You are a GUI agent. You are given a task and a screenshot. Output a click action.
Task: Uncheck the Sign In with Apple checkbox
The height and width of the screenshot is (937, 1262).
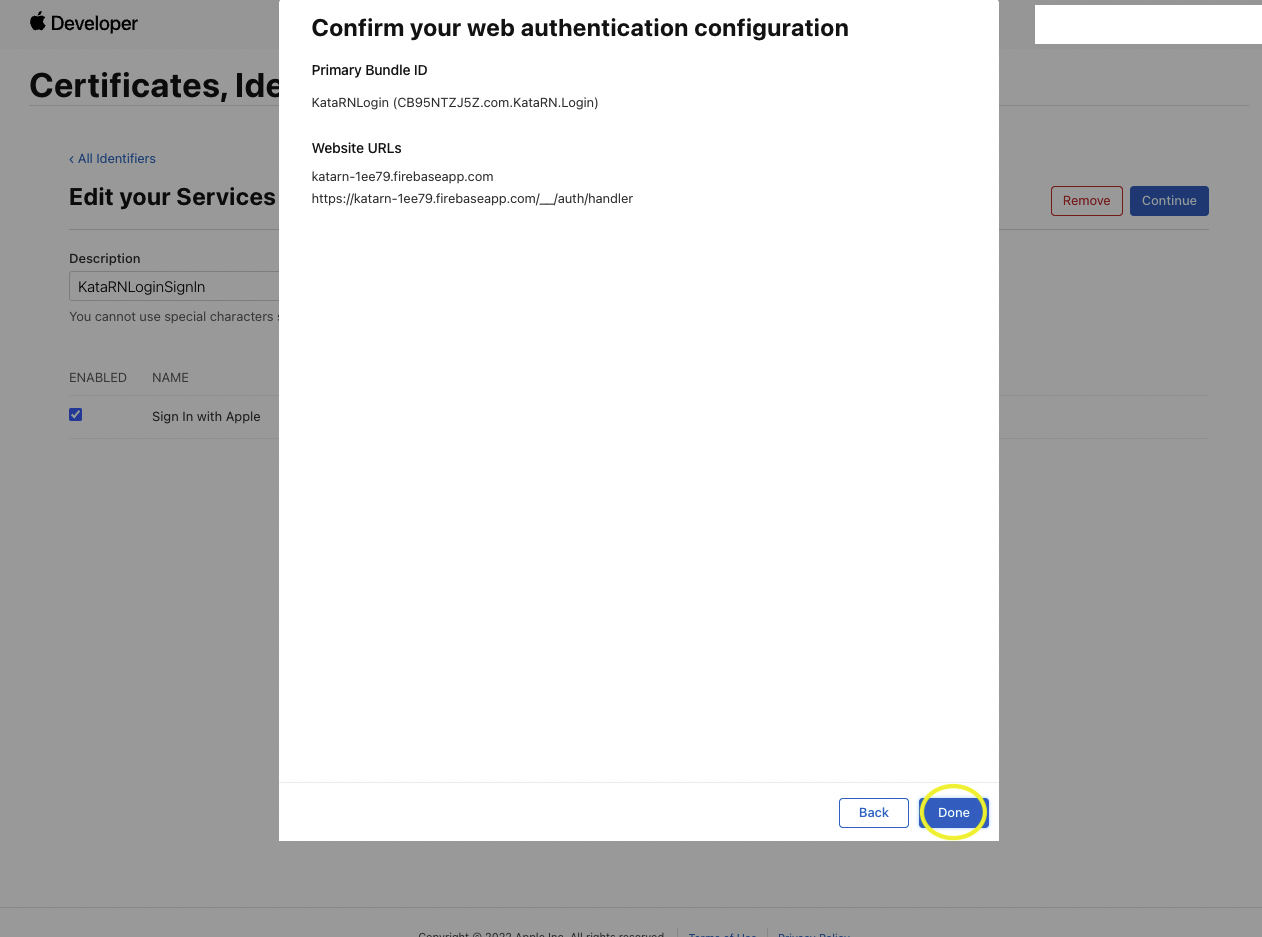tap(76, 414)
